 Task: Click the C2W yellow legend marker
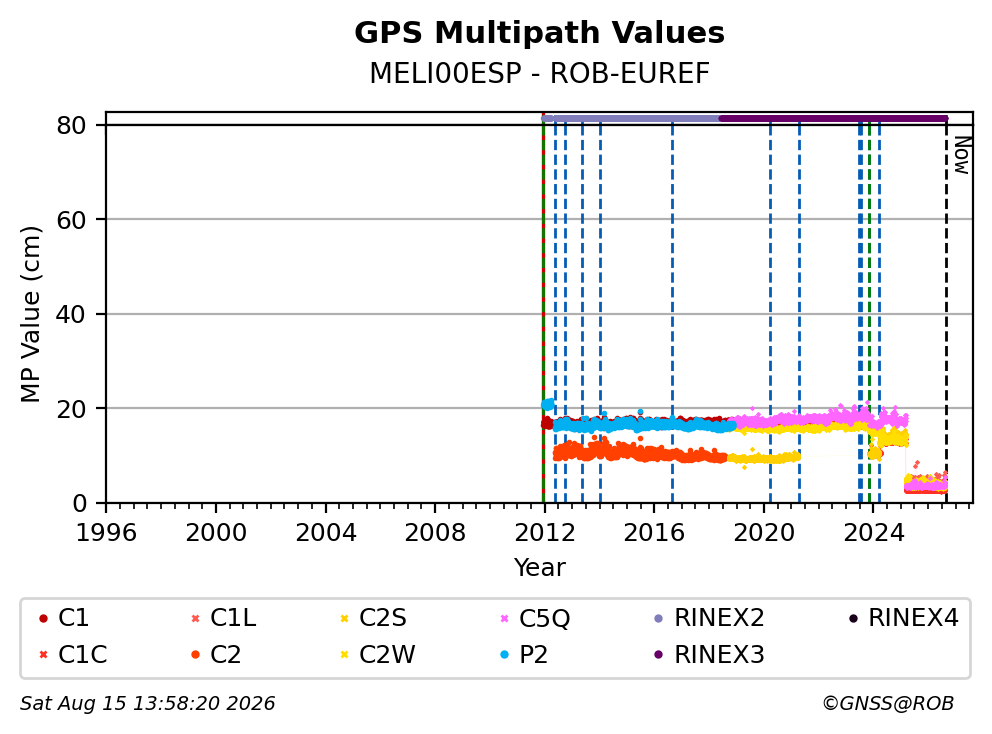click(x=345, y=654)
